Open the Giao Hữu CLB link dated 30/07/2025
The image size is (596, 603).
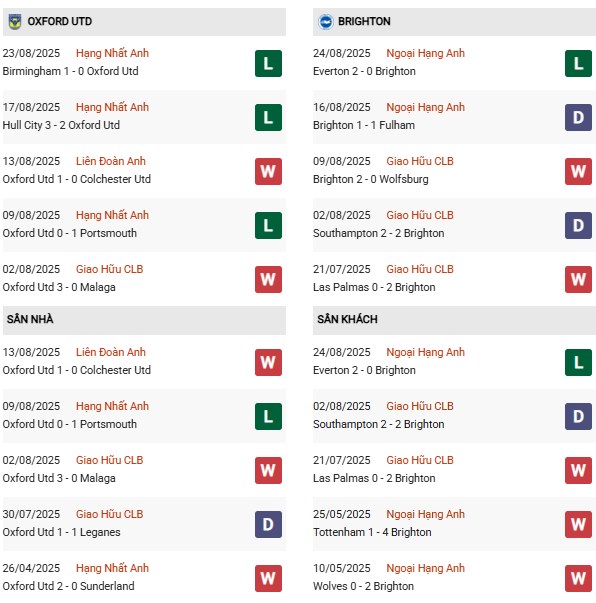pos(110,514)
